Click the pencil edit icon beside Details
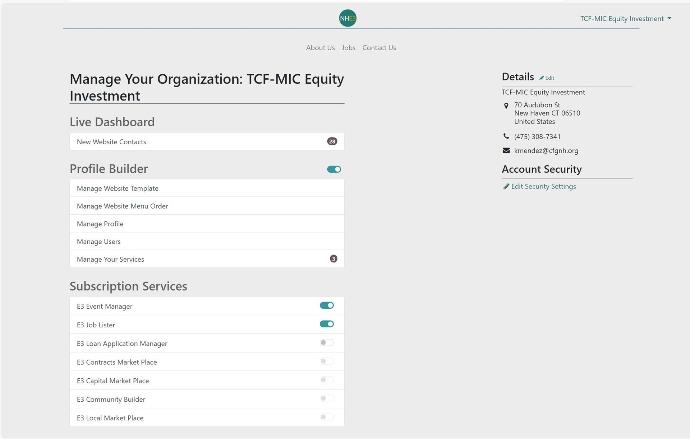Screen dimensions: 690x439 coord(542,78)
